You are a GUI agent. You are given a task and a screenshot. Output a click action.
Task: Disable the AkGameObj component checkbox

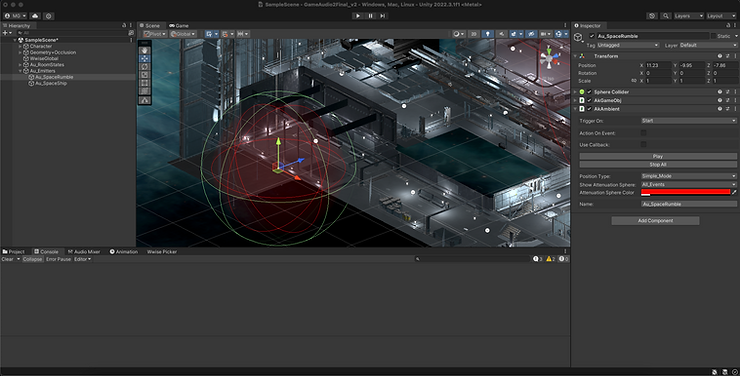(589, 100)
